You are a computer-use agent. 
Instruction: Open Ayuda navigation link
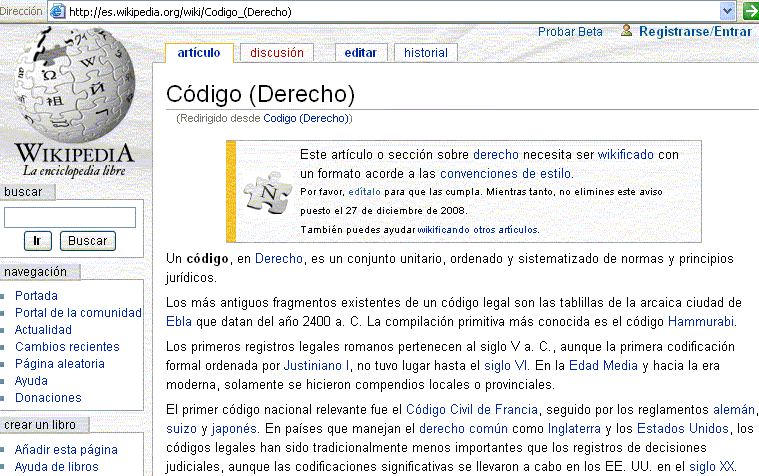coord(31,381)
